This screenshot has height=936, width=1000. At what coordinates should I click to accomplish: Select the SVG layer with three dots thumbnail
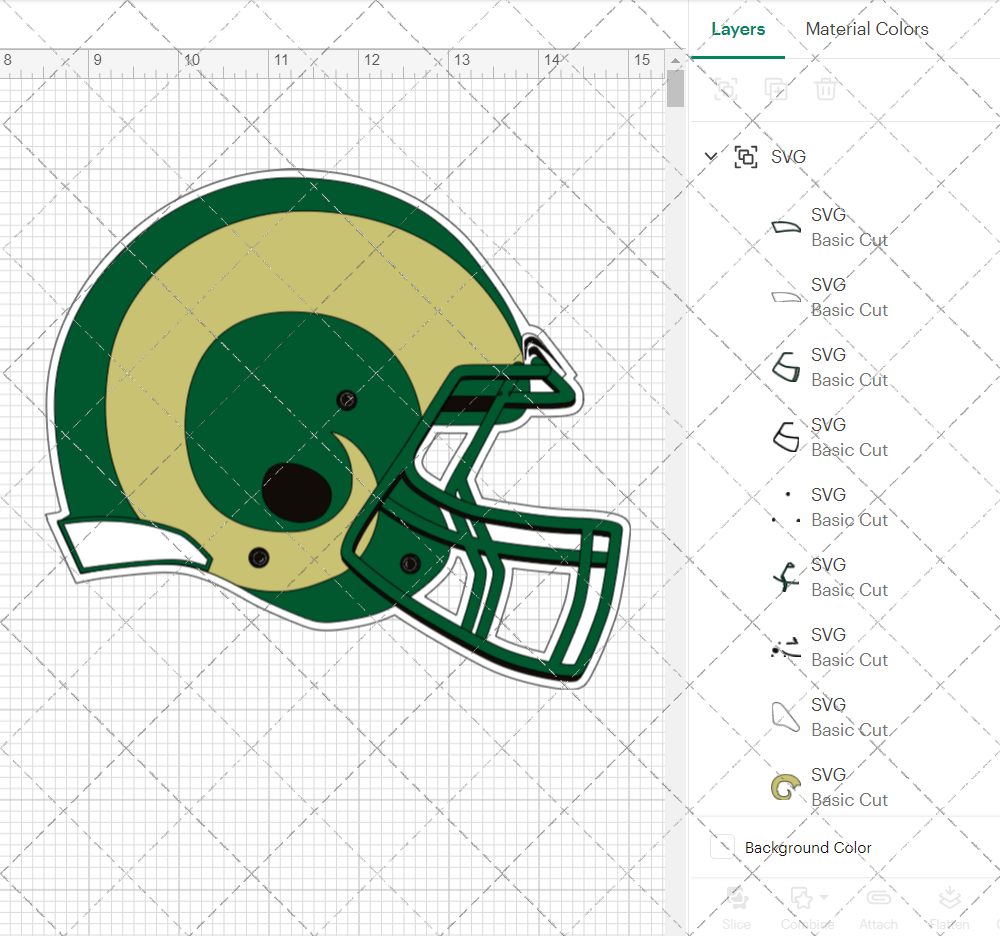point(844,508)
